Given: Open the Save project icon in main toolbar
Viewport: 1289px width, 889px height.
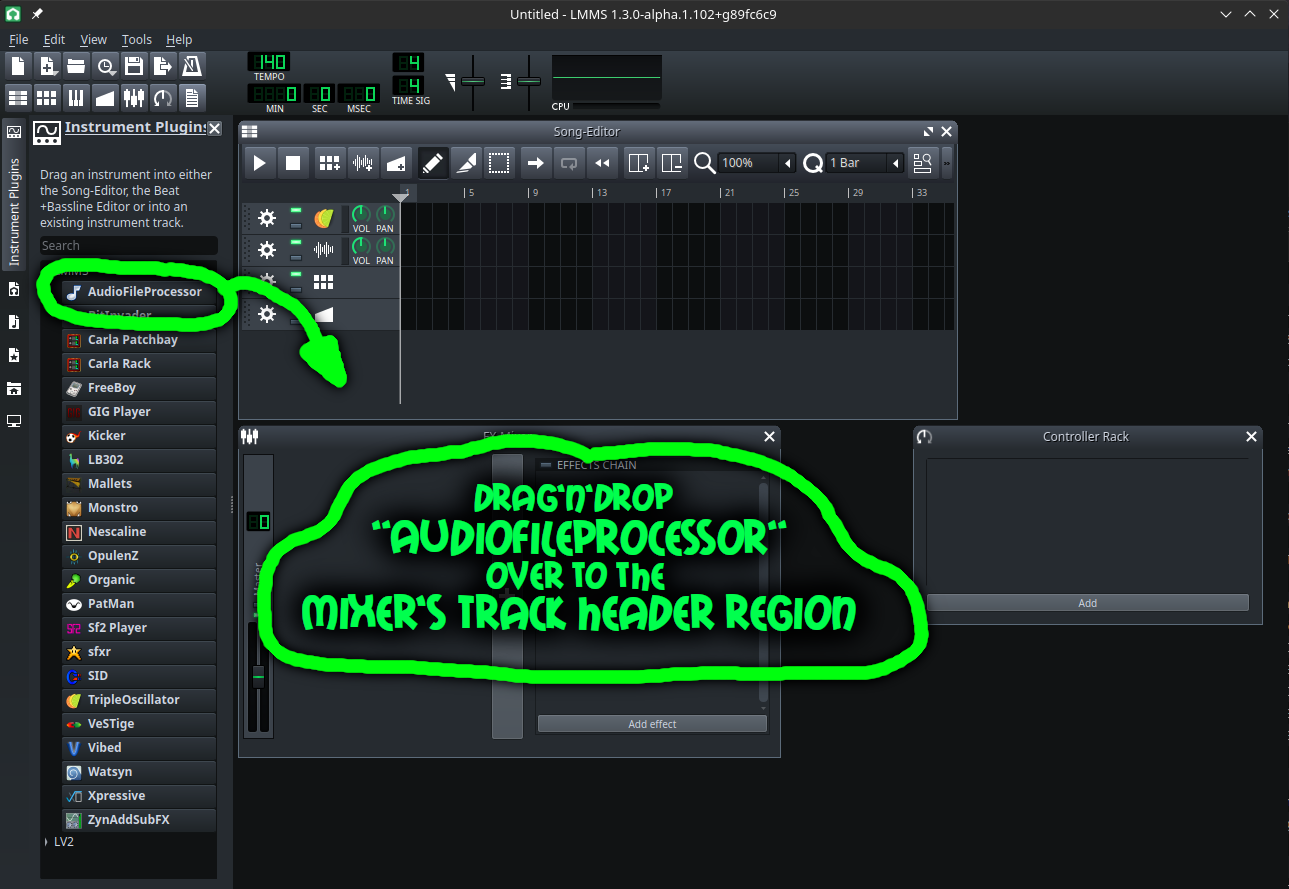Looking at the screenshot, I should point(133,64).
